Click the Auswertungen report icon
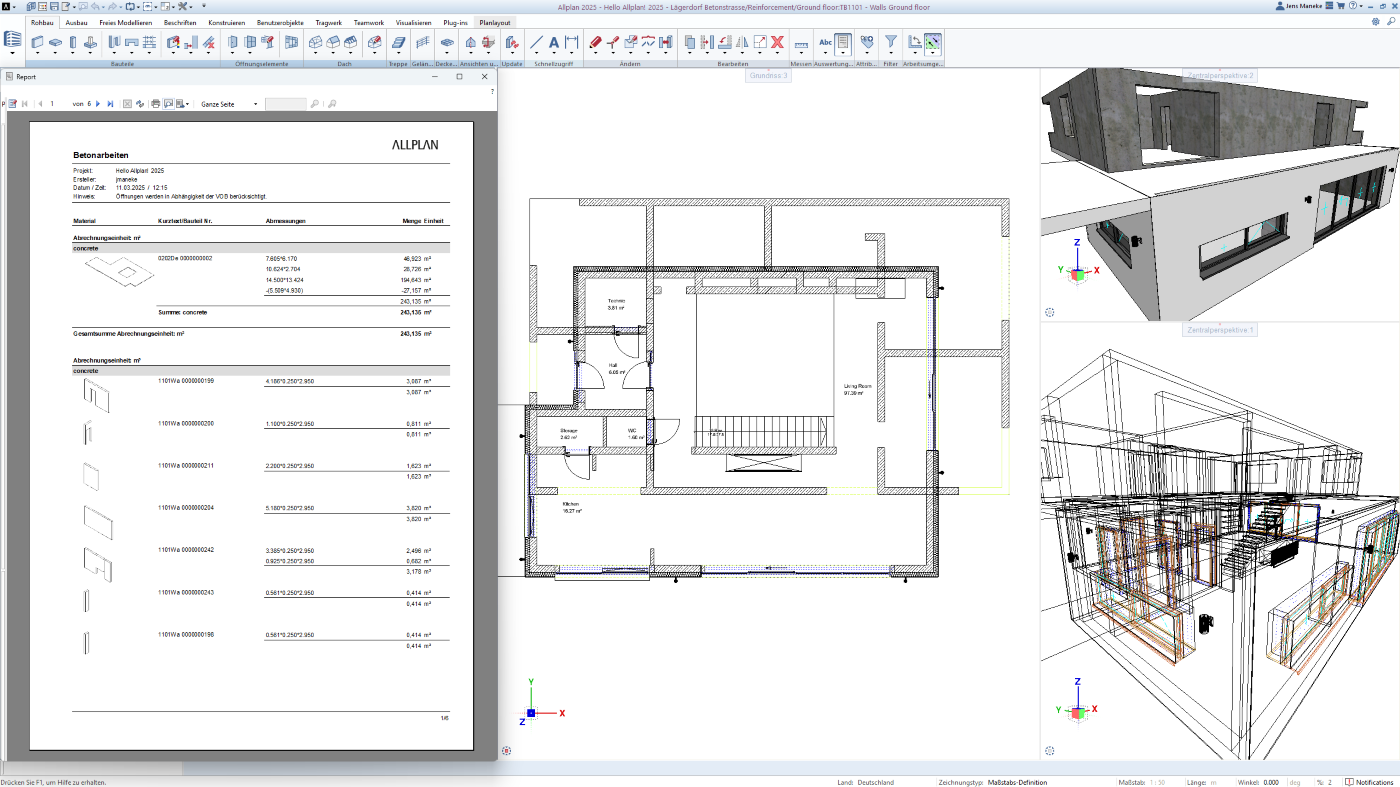The image size is (1400, 787). (843, 42)
